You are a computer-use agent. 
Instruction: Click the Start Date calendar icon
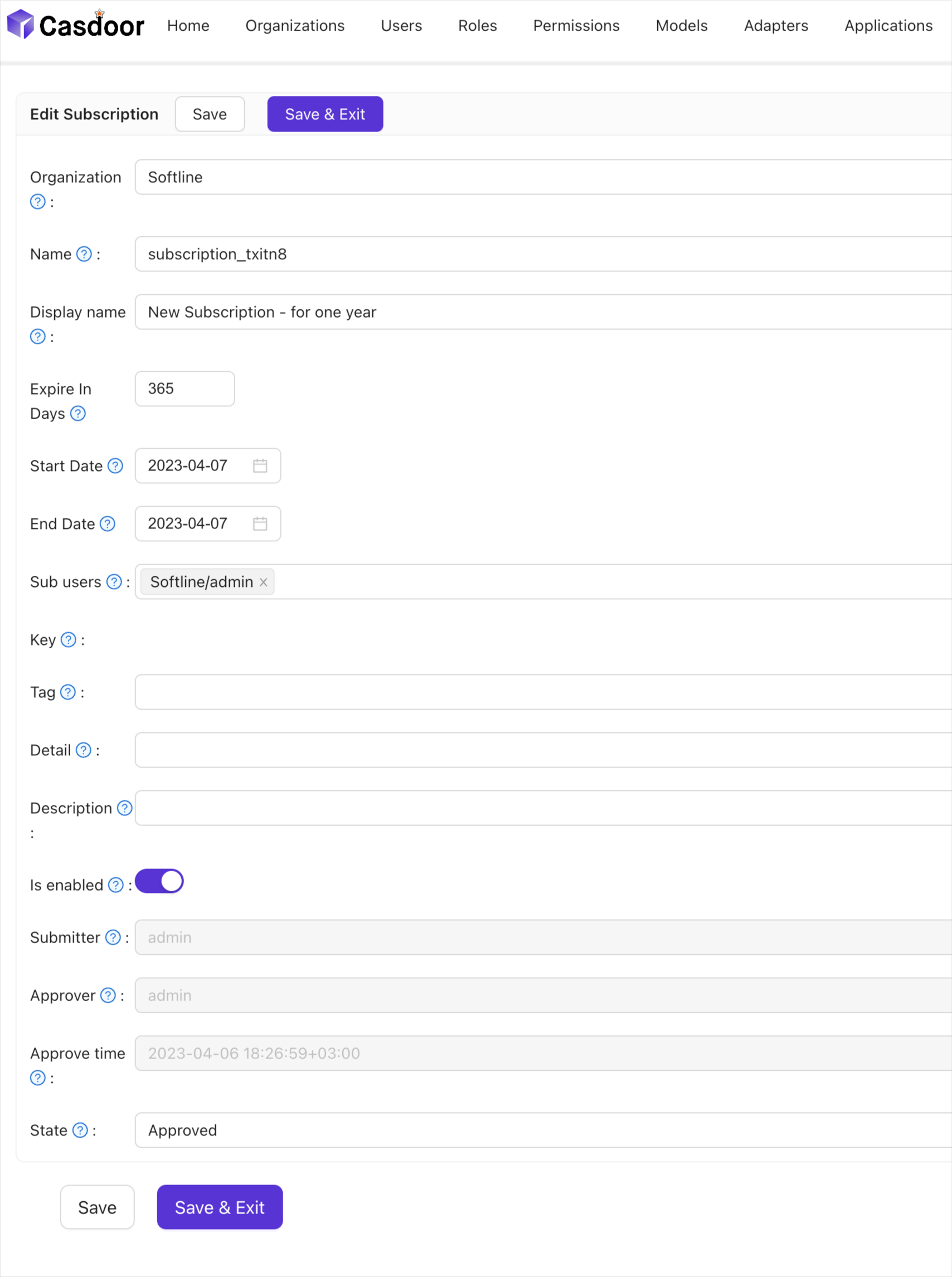(x=260, y=465)
